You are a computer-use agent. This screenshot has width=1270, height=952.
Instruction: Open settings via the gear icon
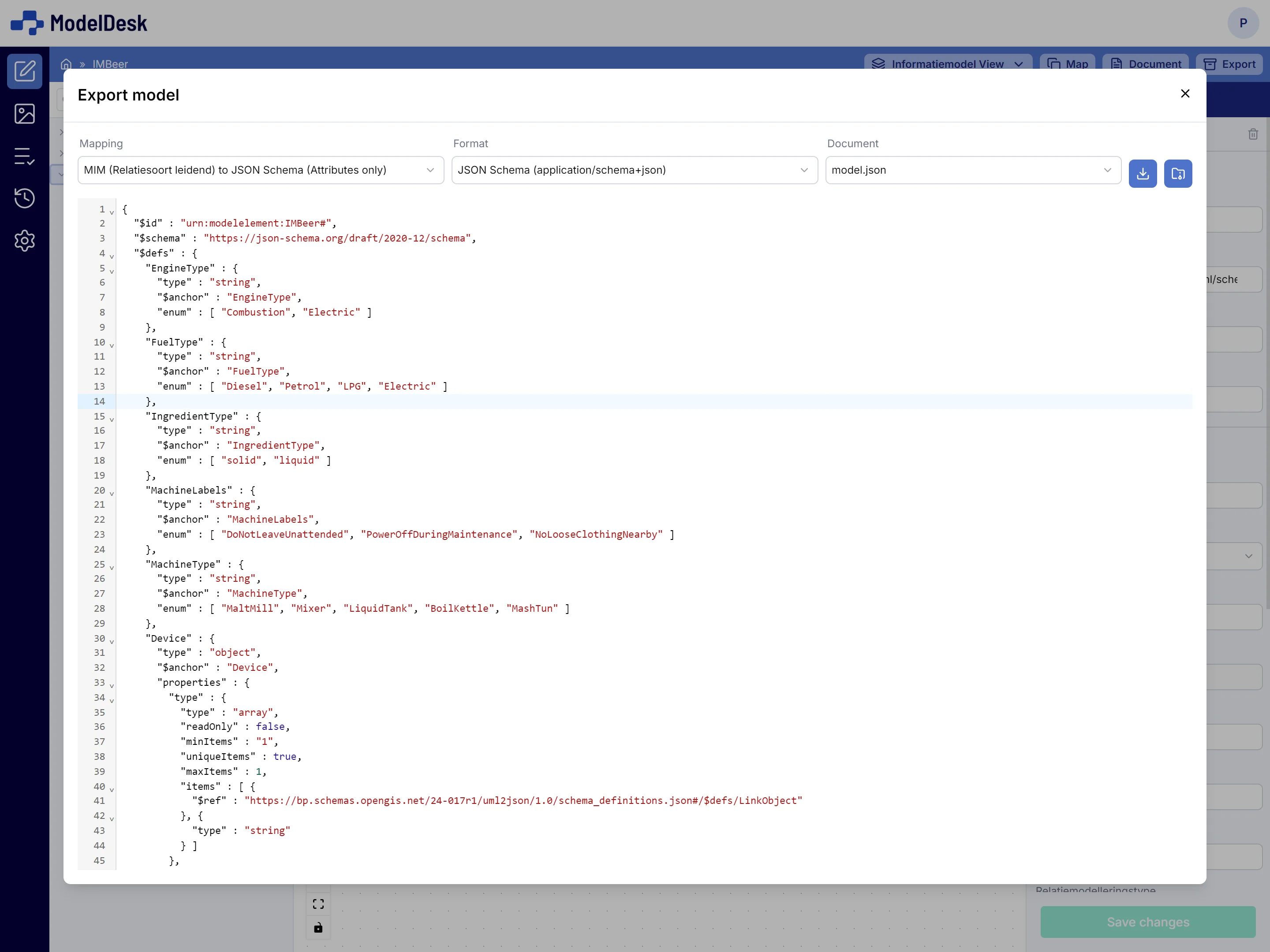click(x=25, y=241)
